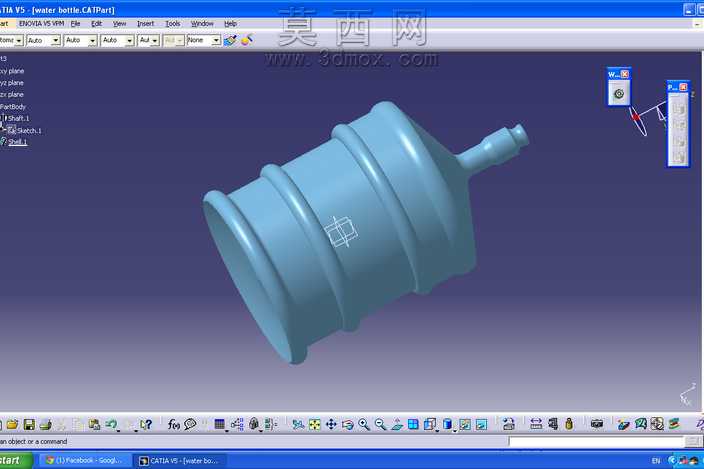Click the Create Multi-View icon
Viewport: 704px width, 469px height.
(x=413, y=424)
